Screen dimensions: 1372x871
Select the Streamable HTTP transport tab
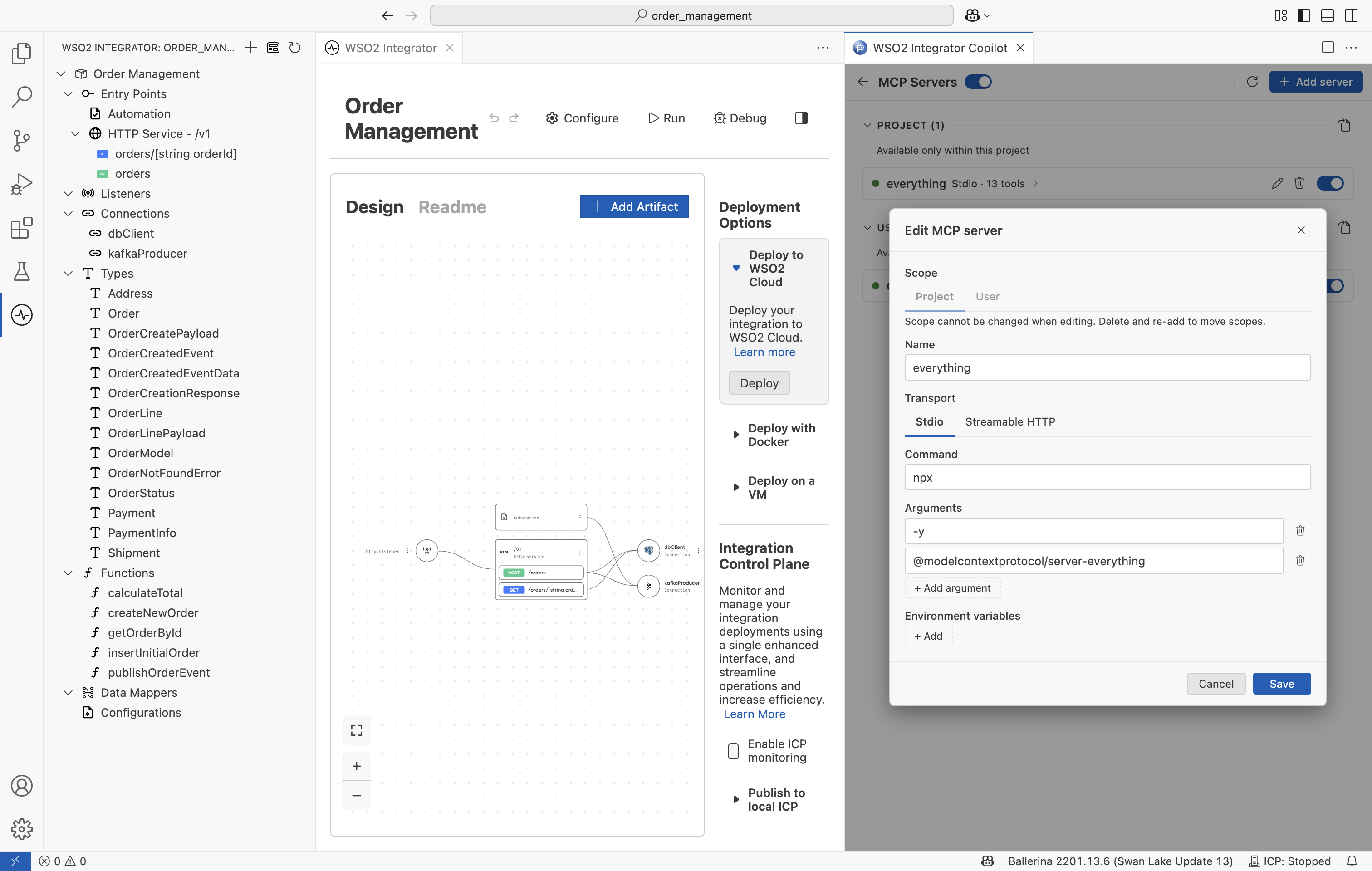click(1009, 421)
